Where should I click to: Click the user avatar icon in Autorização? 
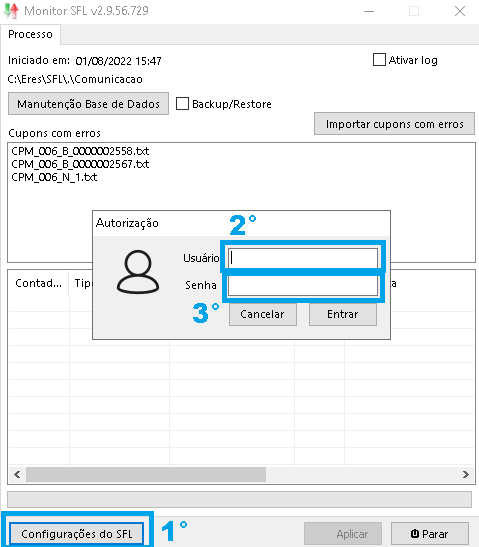[x=138, y=272]
